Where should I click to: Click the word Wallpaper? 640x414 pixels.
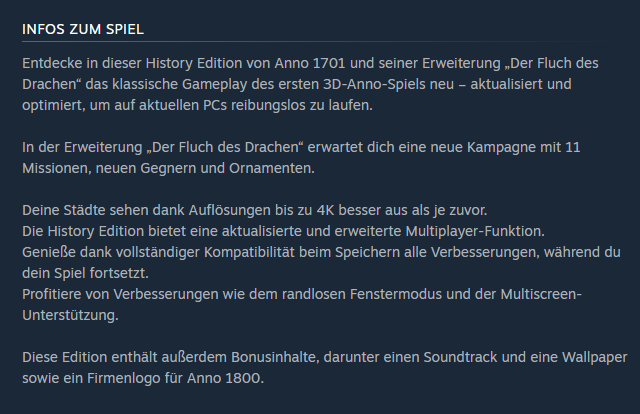click(x=594, y=357)
